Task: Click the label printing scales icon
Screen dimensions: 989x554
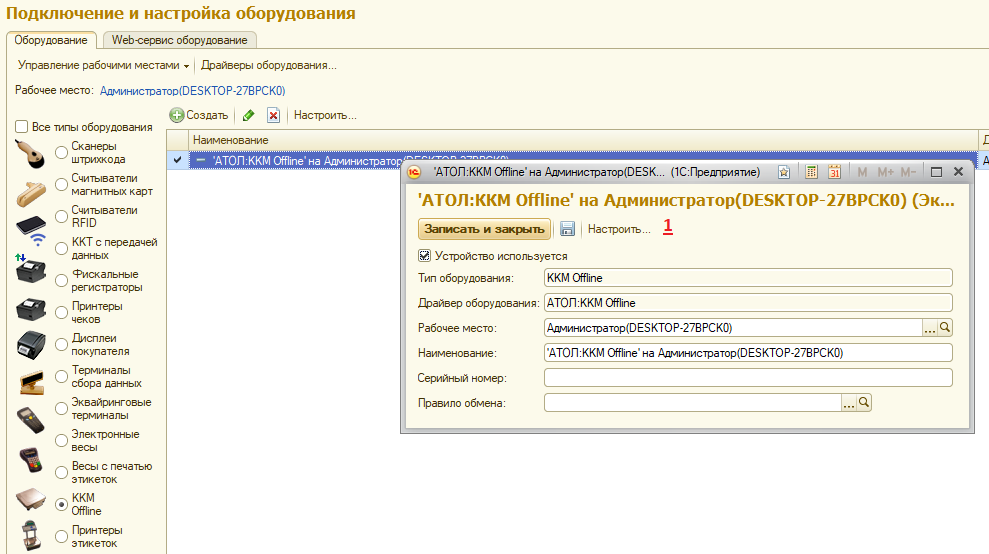Action: click(30, 535)
